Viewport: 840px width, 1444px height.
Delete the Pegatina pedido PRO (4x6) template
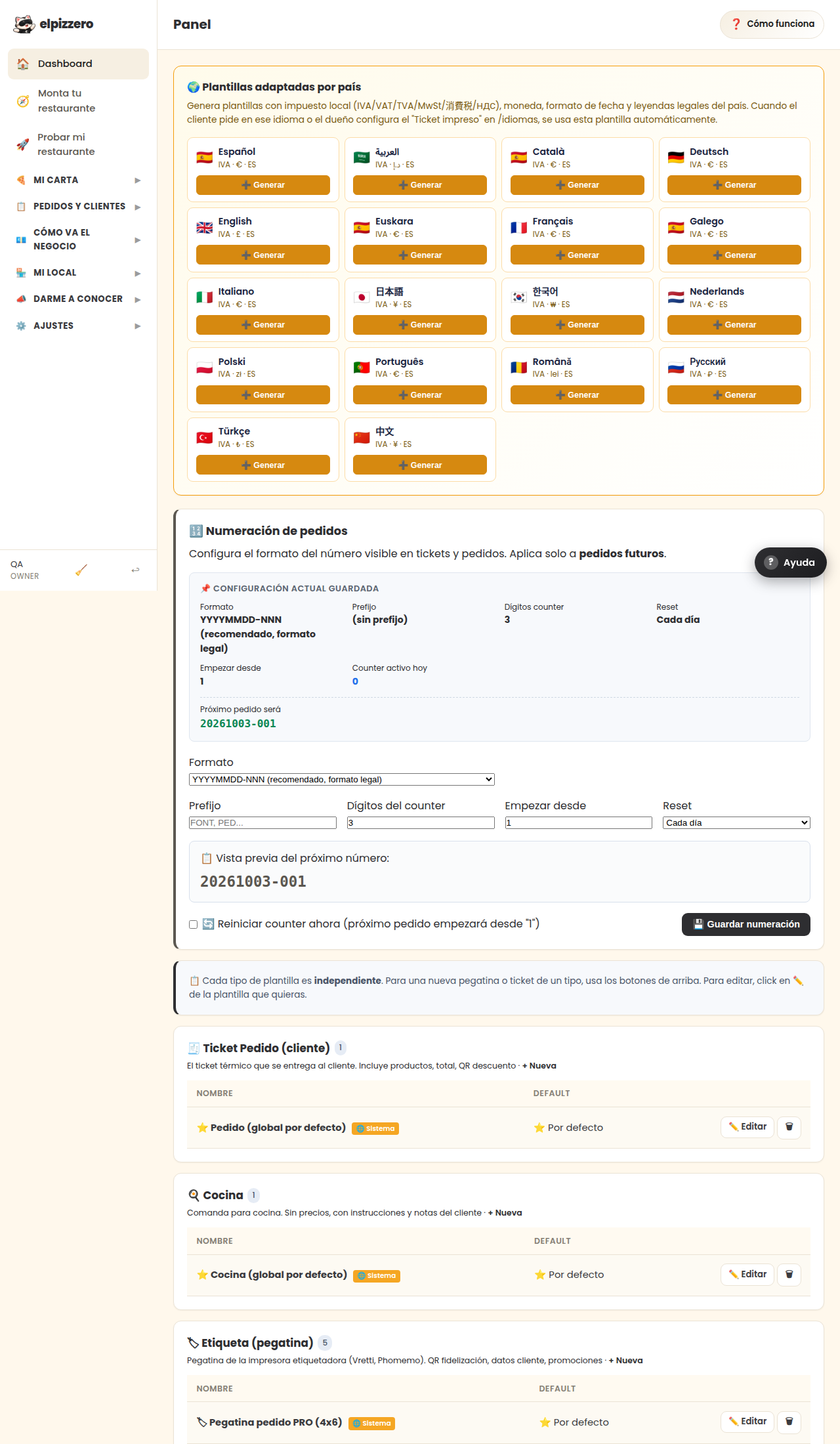tap(789, 1422)
